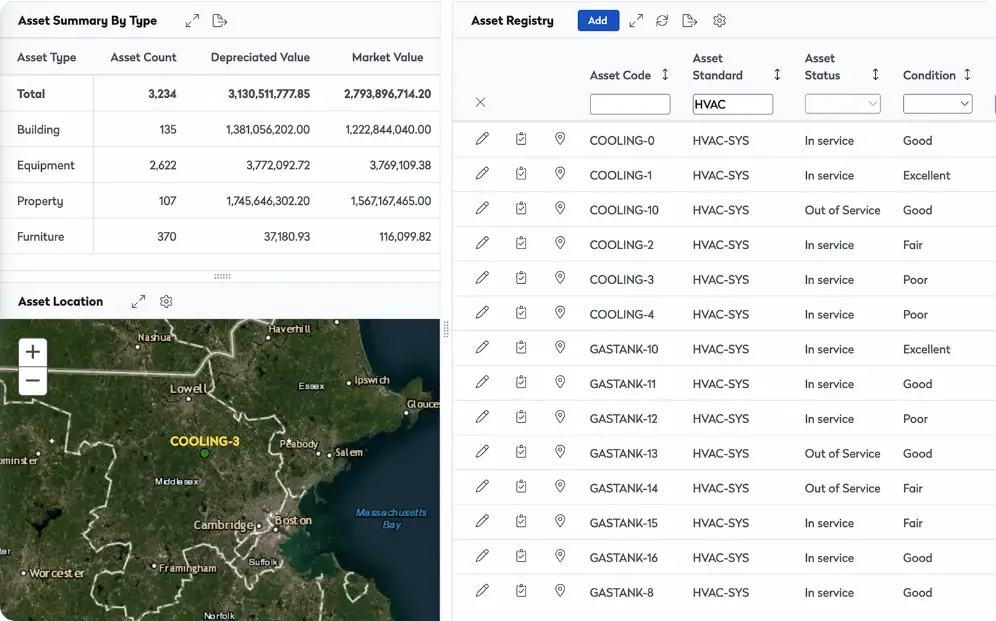
Task: Edit the COOLING-0 asset row
Action: (482, 140)
